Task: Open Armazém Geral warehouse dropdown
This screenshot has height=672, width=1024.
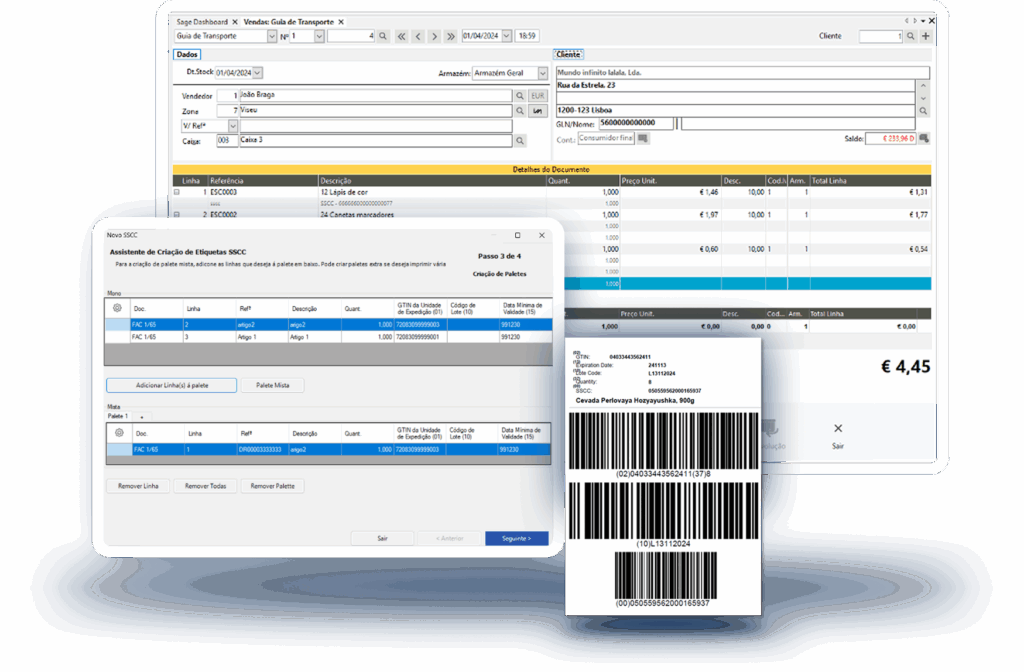Action: pyautogui.click(x=543, y=73)
